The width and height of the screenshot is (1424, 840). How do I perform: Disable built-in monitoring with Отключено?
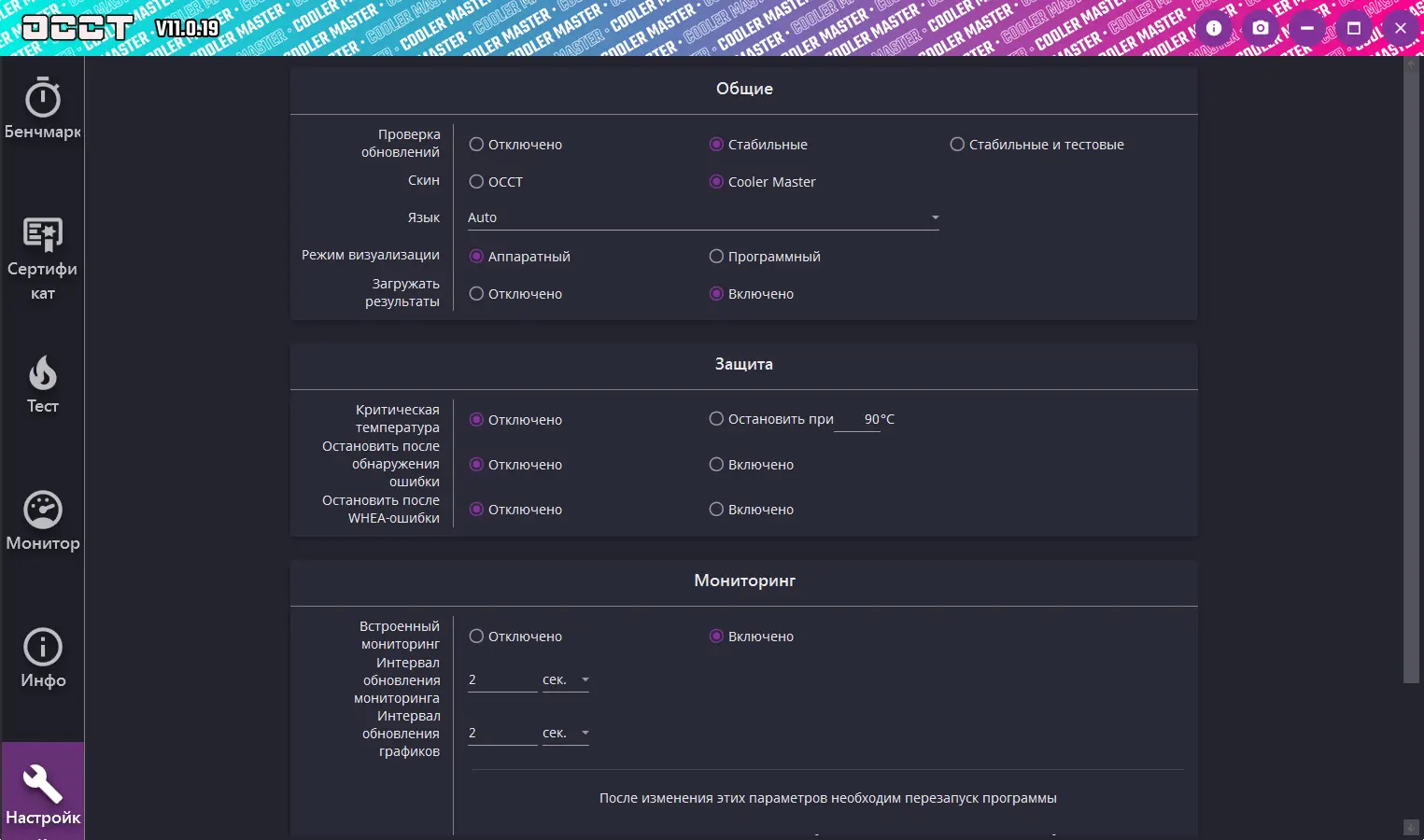476,637
